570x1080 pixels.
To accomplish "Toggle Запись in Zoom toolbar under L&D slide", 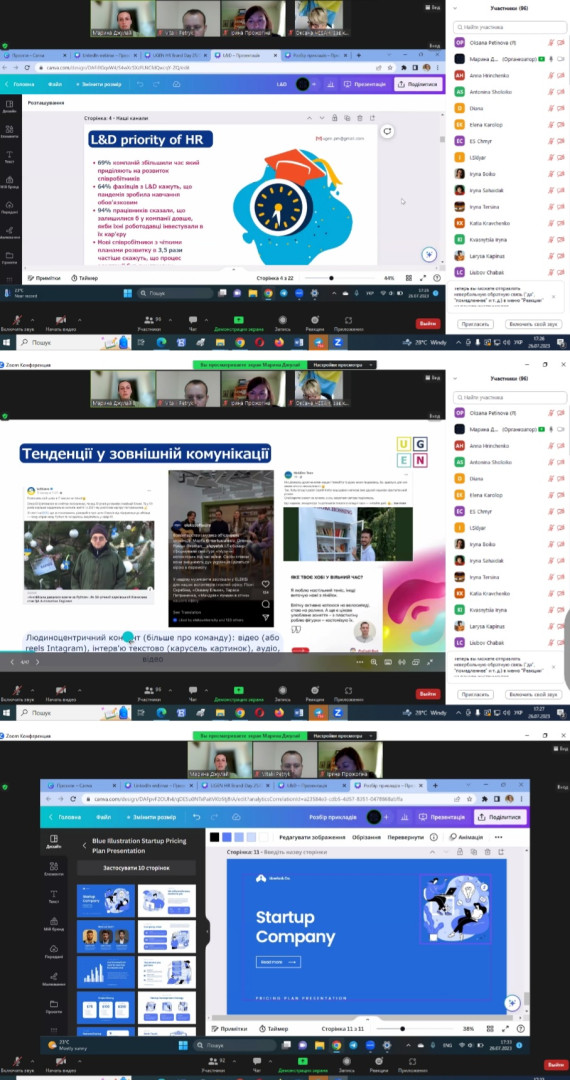I will coord(281,322).
